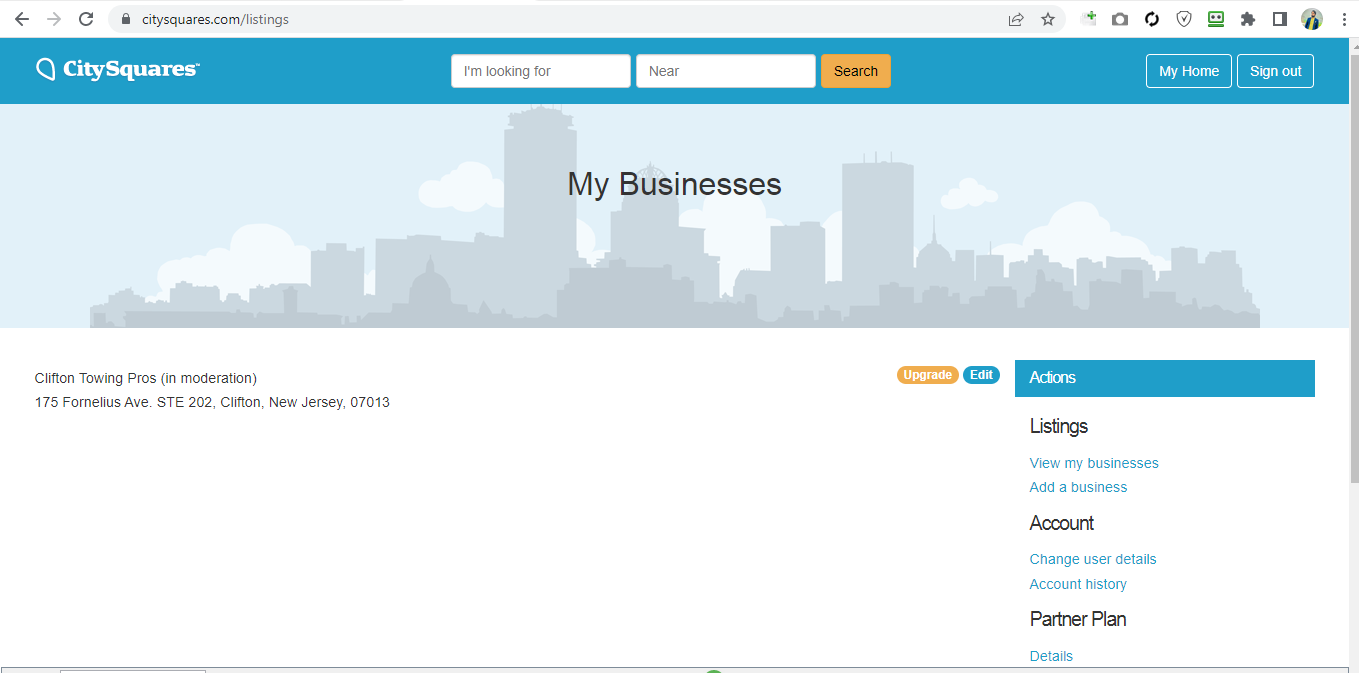The width and height of the screenshot is (1359, 673).
Task: Click the padlock site info icon
Action: 125,19
